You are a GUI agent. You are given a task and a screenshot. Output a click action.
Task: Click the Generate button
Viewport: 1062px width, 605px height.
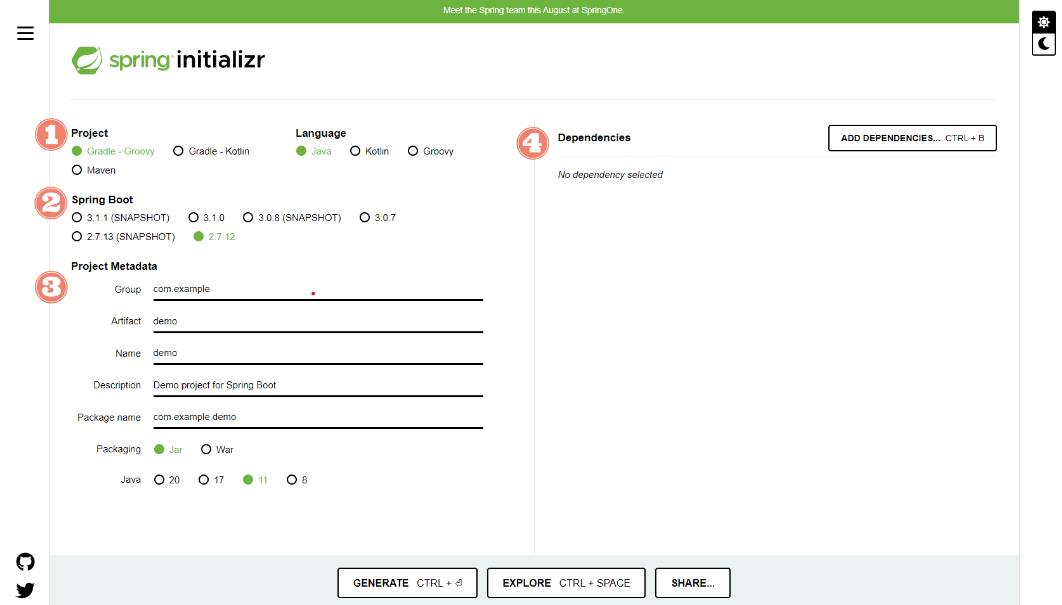(408, 583)
